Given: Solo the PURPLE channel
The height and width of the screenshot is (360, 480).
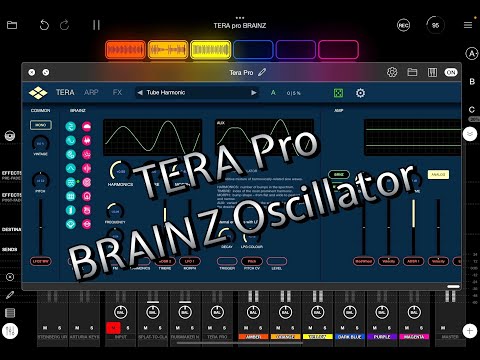Looking at the screenshot, I should [389, 328].
